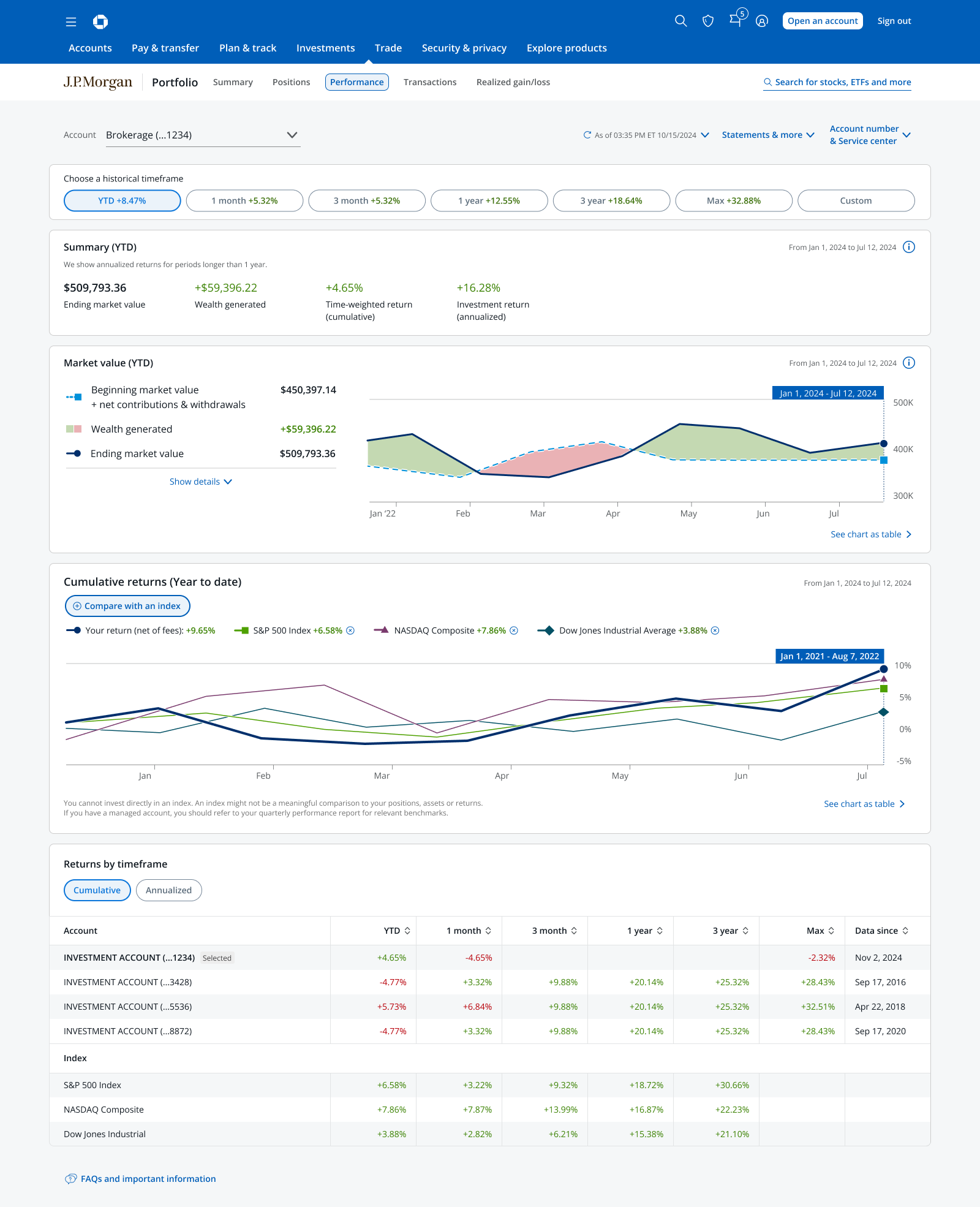This screenshot has height=1207, width=980.
Task: Open the Investments menu
Action: 326,48
